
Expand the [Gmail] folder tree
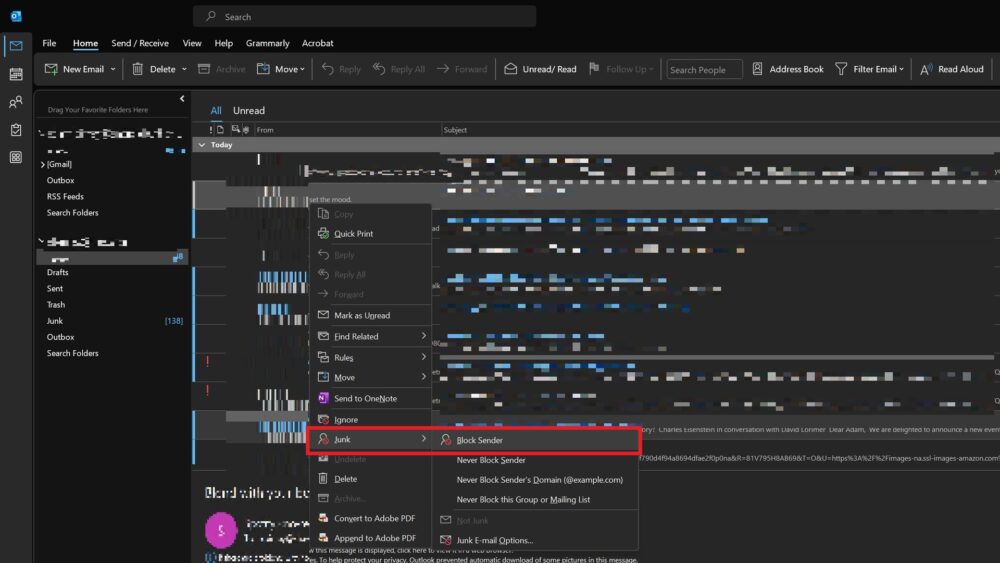click(x=42, y=164)
